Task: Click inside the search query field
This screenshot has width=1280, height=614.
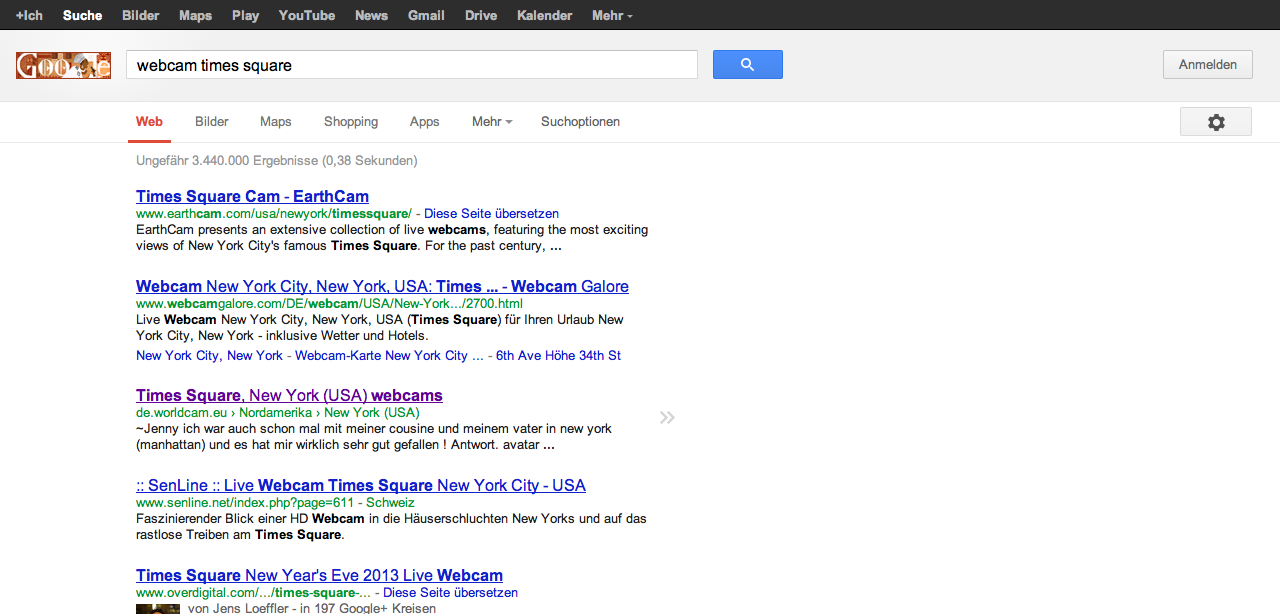Action: coord(411,65)
